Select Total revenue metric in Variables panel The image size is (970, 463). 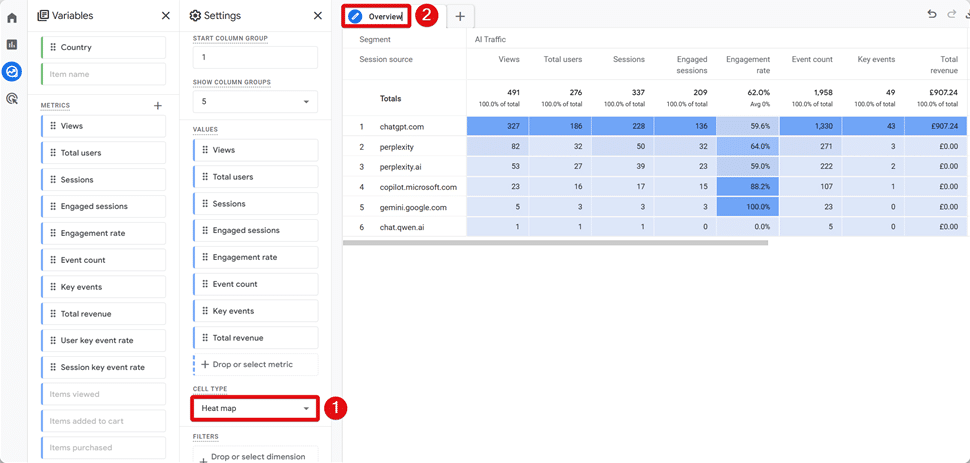coord(103,314)
